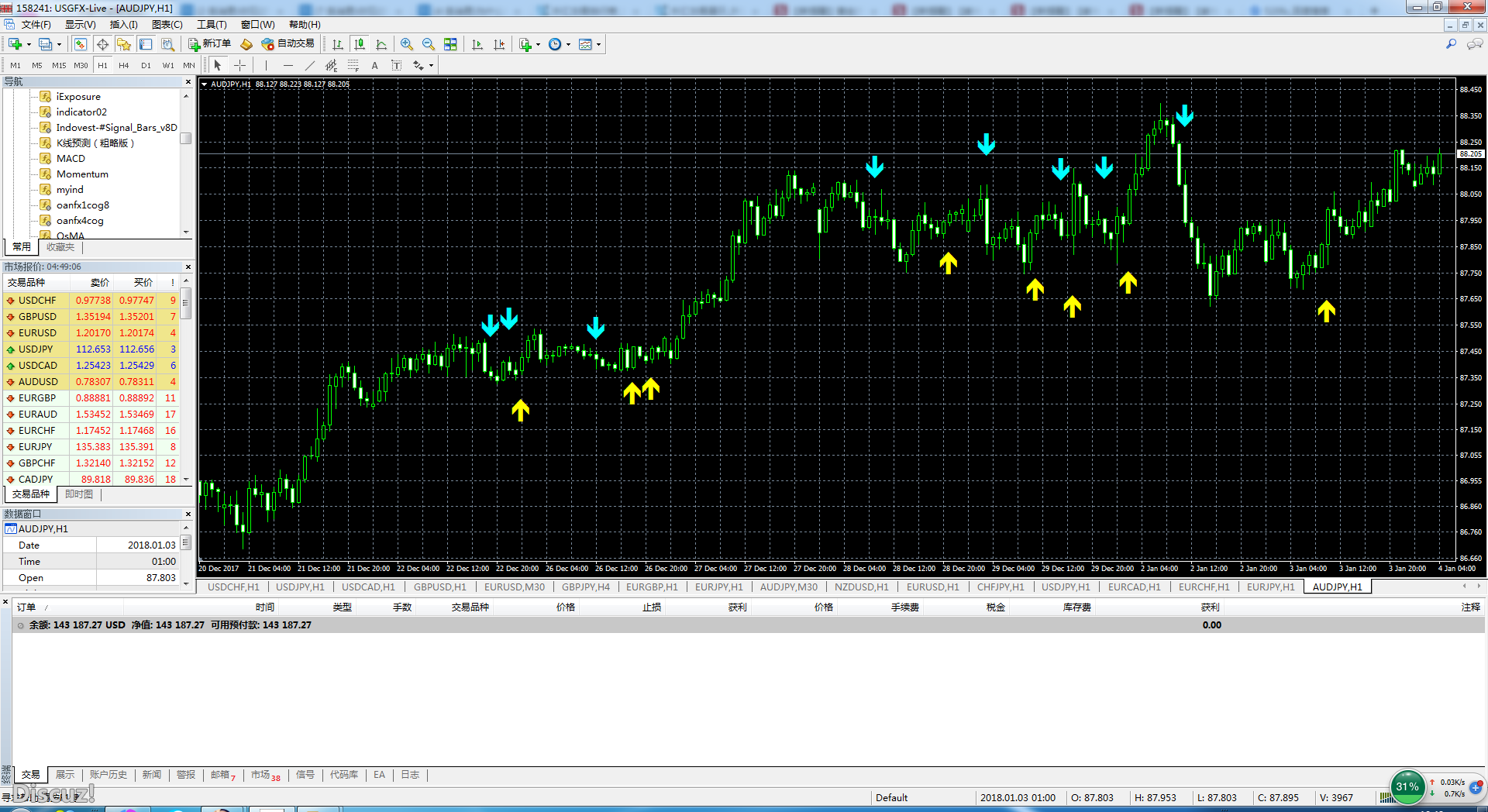Switch to the GBPJPY,H4 chart tab
Image resolution: width=1488 pixels, height=812 pixels.
586,587
